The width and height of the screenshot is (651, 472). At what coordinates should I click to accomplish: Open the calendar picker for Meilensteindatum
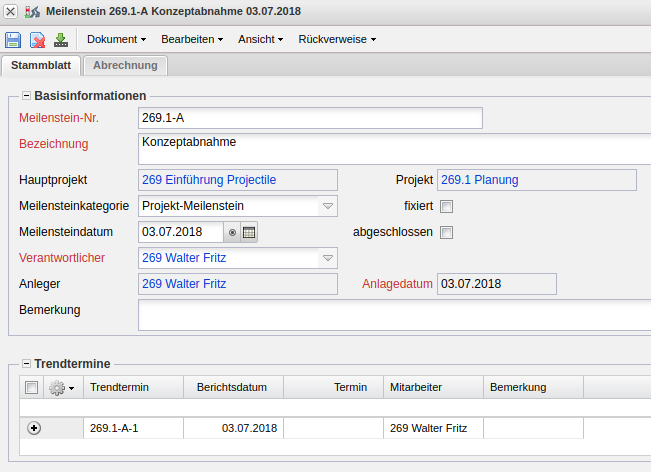pyautogui.click(x=249, y=232)
